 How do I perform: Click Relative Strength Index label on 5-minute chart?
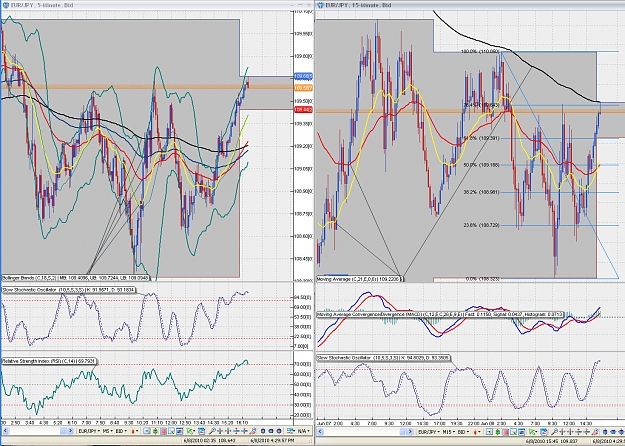[49, 362]
